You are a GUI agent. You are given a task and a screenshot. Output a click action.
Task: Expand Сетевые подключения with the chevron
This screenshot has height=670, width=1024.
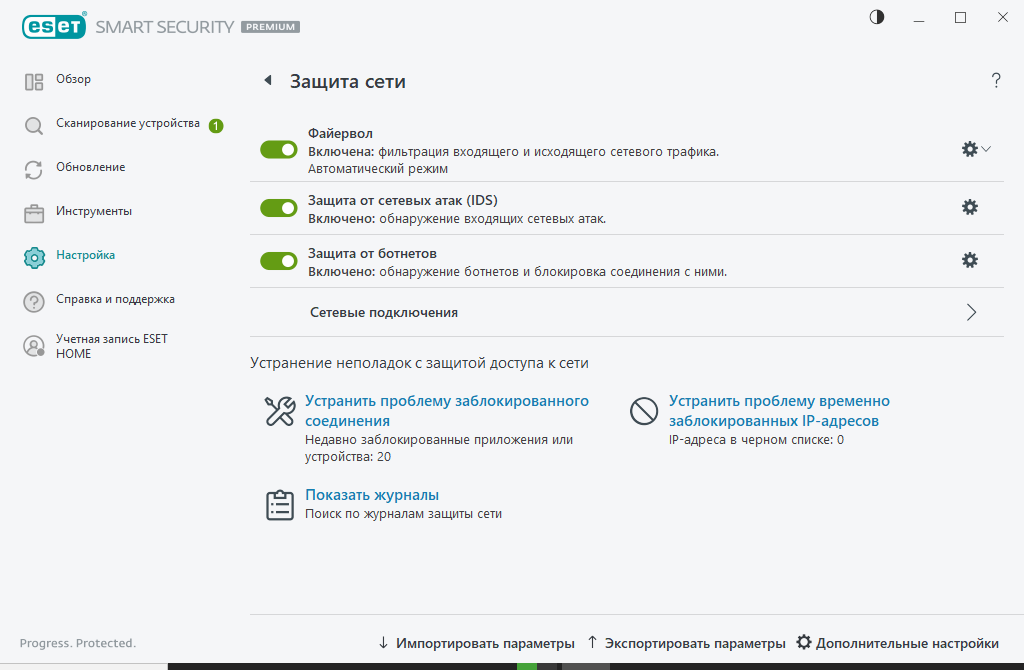tap(971, 312)
